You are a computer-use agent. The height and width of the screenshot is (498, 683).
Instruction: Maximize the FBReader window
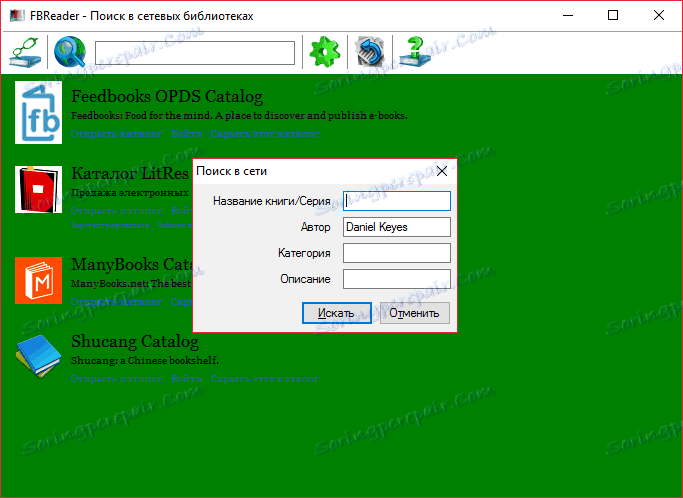[613, 16]
